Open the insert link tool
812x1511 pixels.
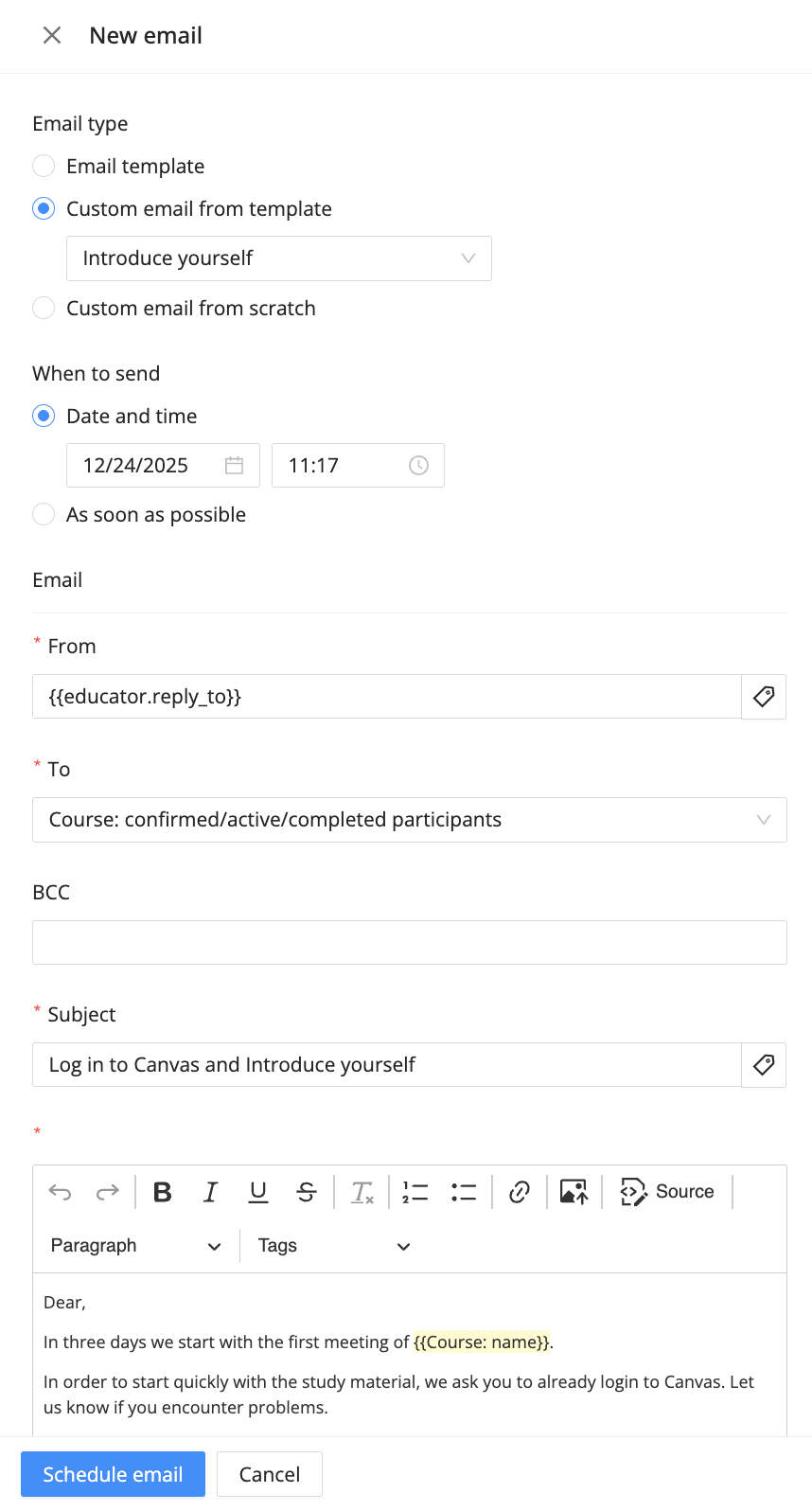[x=519, y=1192]
